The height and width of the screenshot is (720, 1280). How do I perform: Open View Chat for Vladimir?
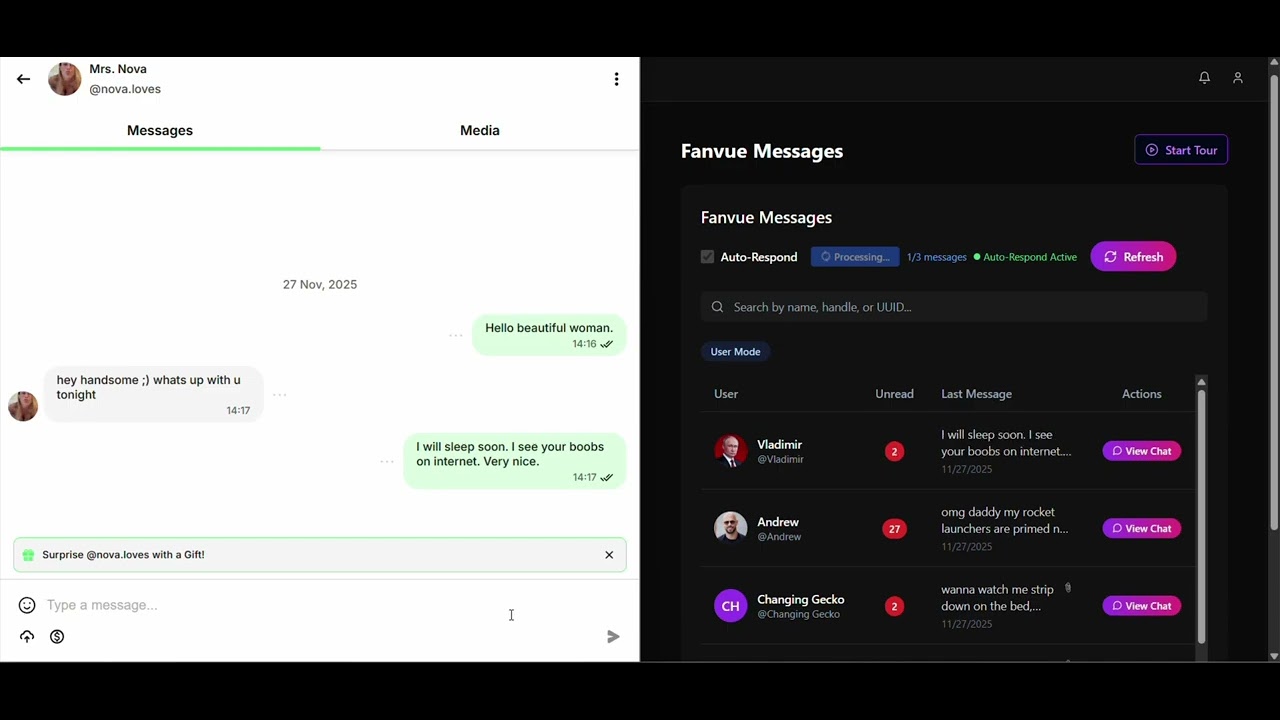click(x=1142, y=451)
